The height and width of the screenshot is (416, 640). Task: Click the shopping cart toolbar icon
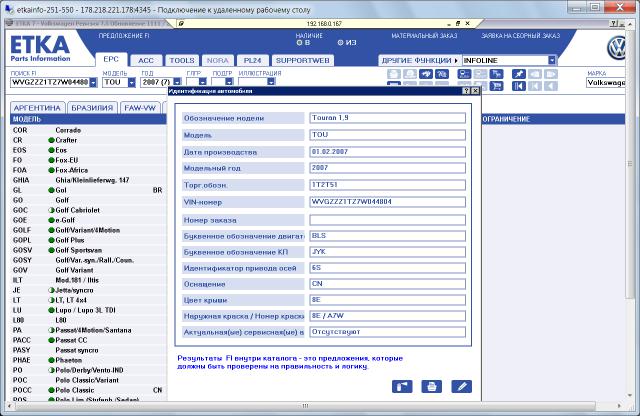coord(496,86)
